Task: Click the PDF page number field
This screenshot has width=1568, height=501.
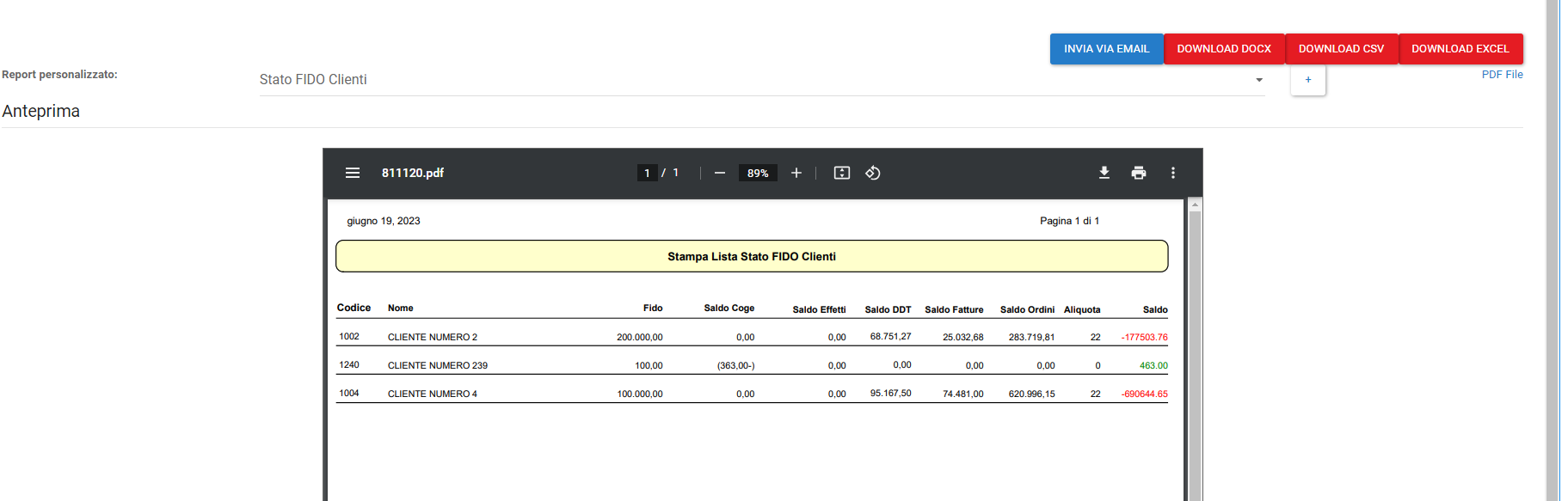Action: pyautogui.click(x=648, y=173)
